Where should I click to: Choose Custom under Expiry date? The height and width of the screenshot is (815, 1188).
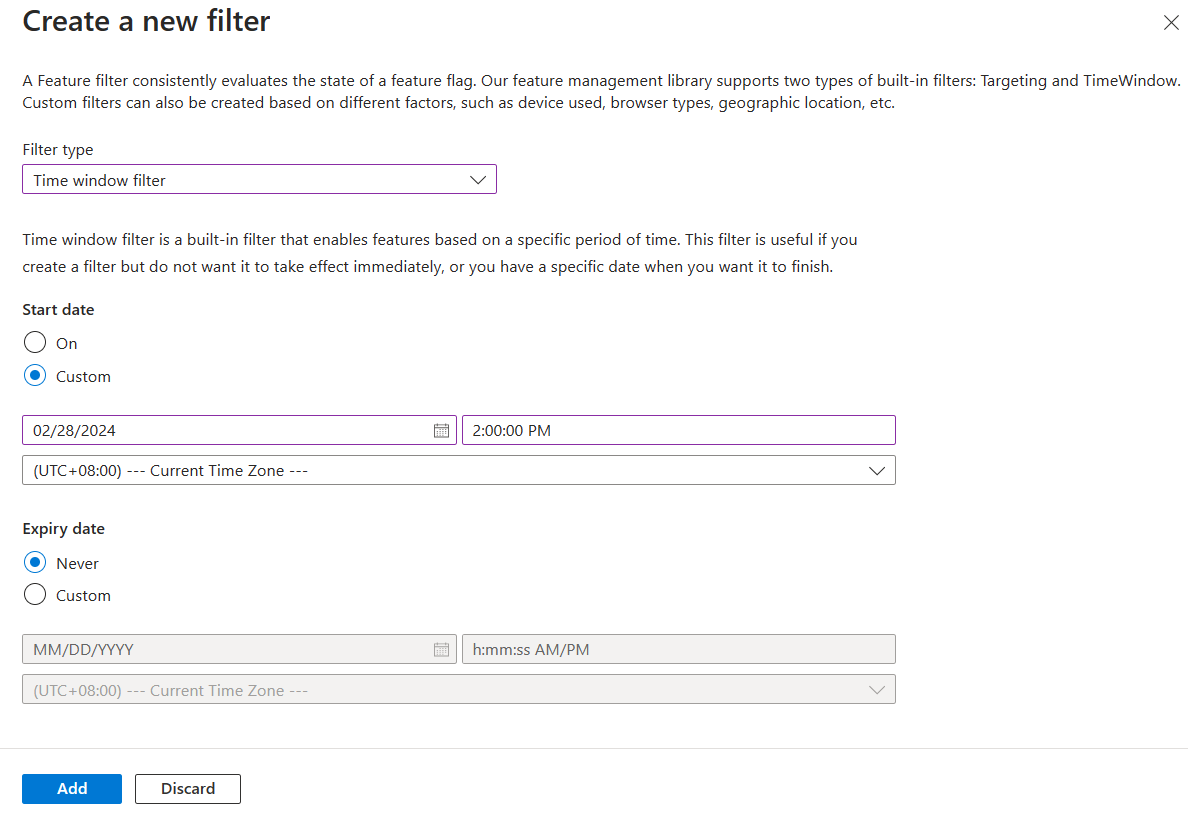coord(35,595)
